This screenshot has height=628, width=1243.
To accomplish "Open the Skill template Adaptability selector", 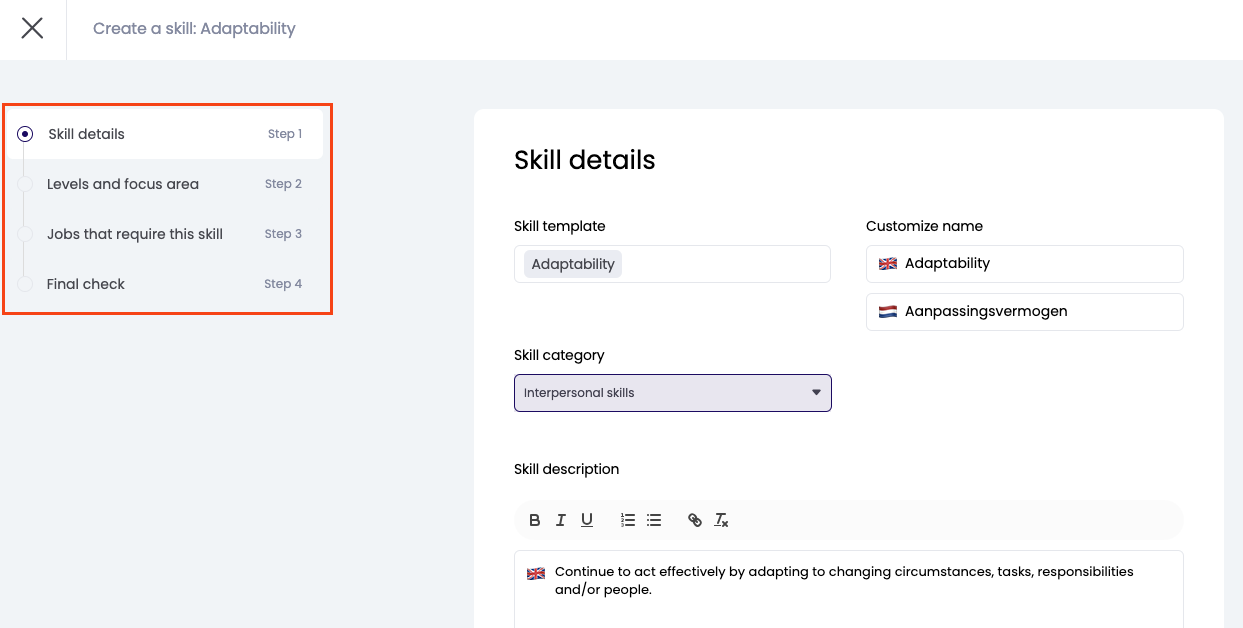I will [720, 264].
